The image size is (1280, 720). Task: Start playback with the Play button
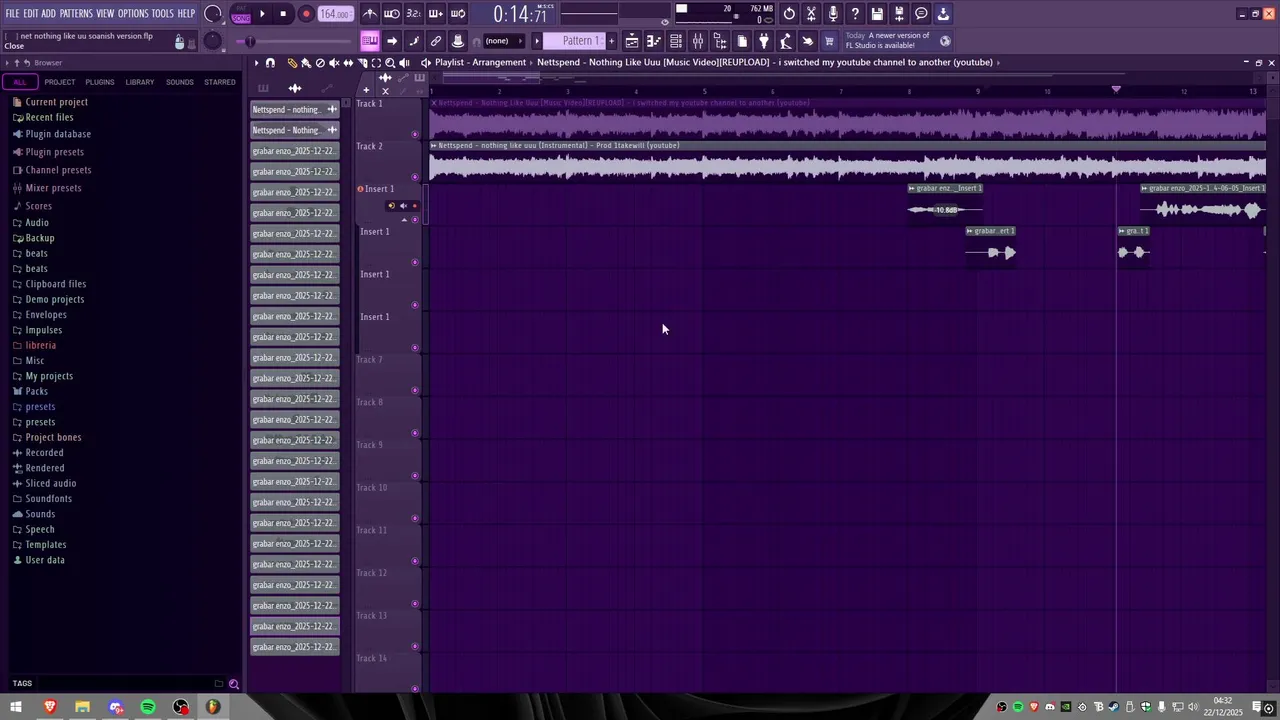pyautogui.click(x=262, y=14)
